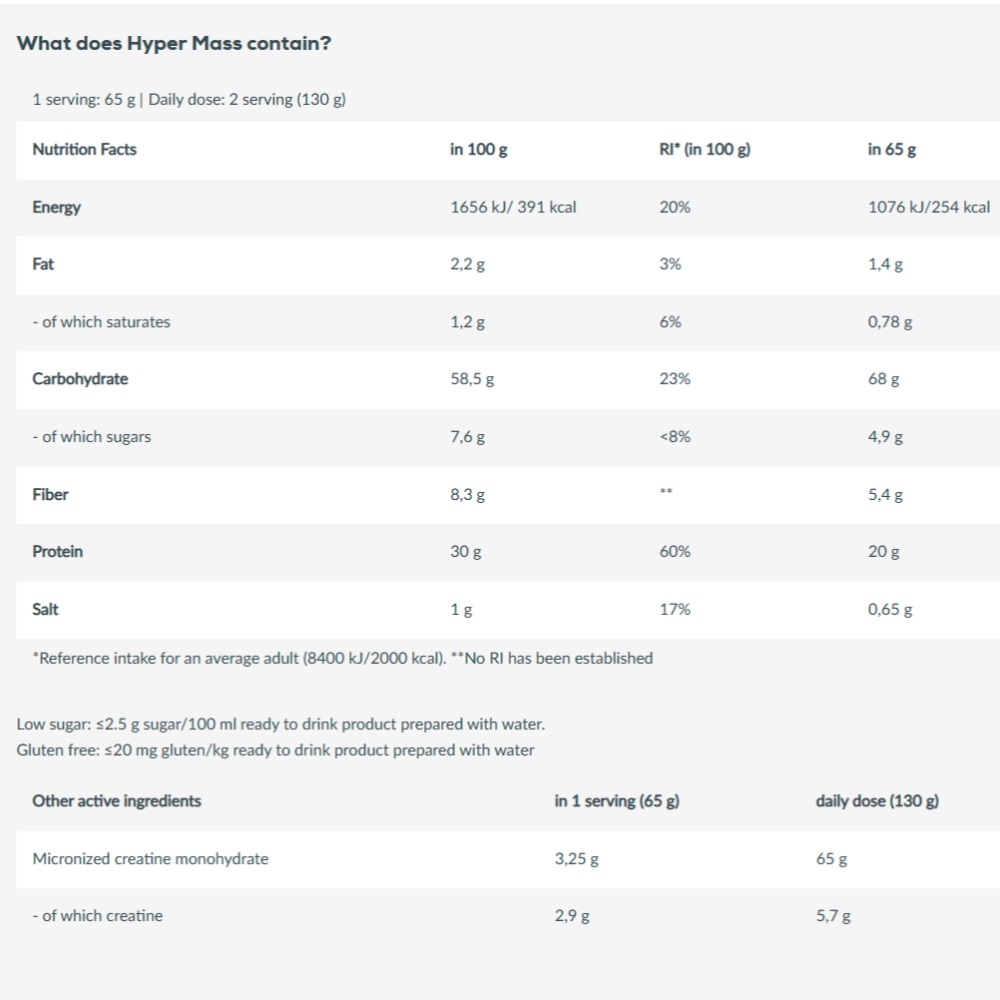Select the Fiber row label

tap(50, 494)
